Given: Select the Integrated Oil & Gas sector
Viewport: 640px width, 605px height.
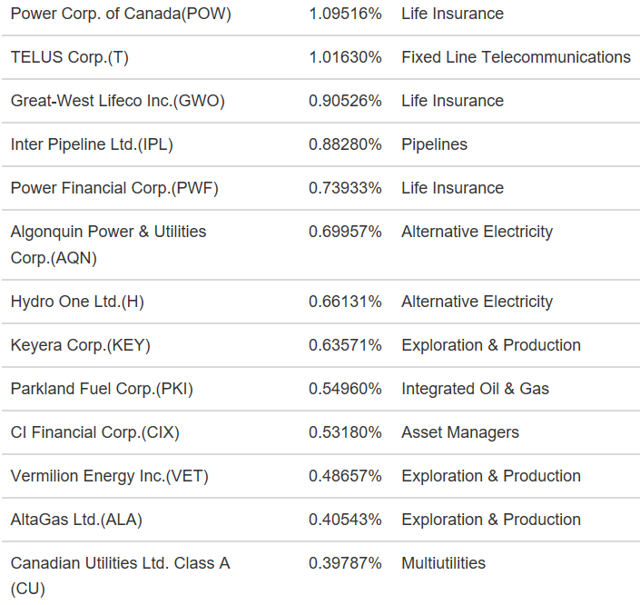Looking at the screenshot, I should 475,389.
